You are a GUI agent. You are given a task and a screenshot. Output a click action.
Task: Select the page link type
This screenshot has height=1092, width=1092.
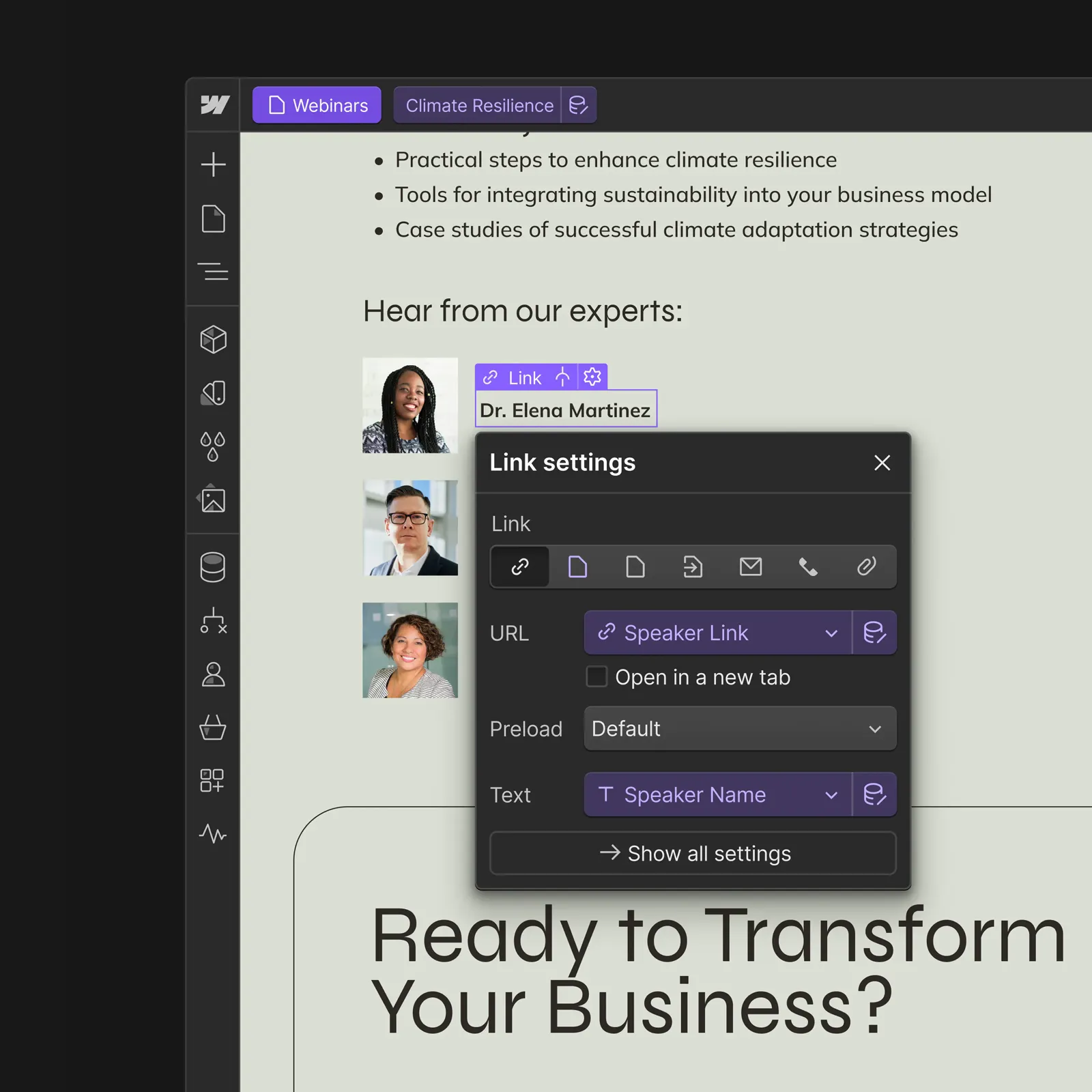coord(577,566)
